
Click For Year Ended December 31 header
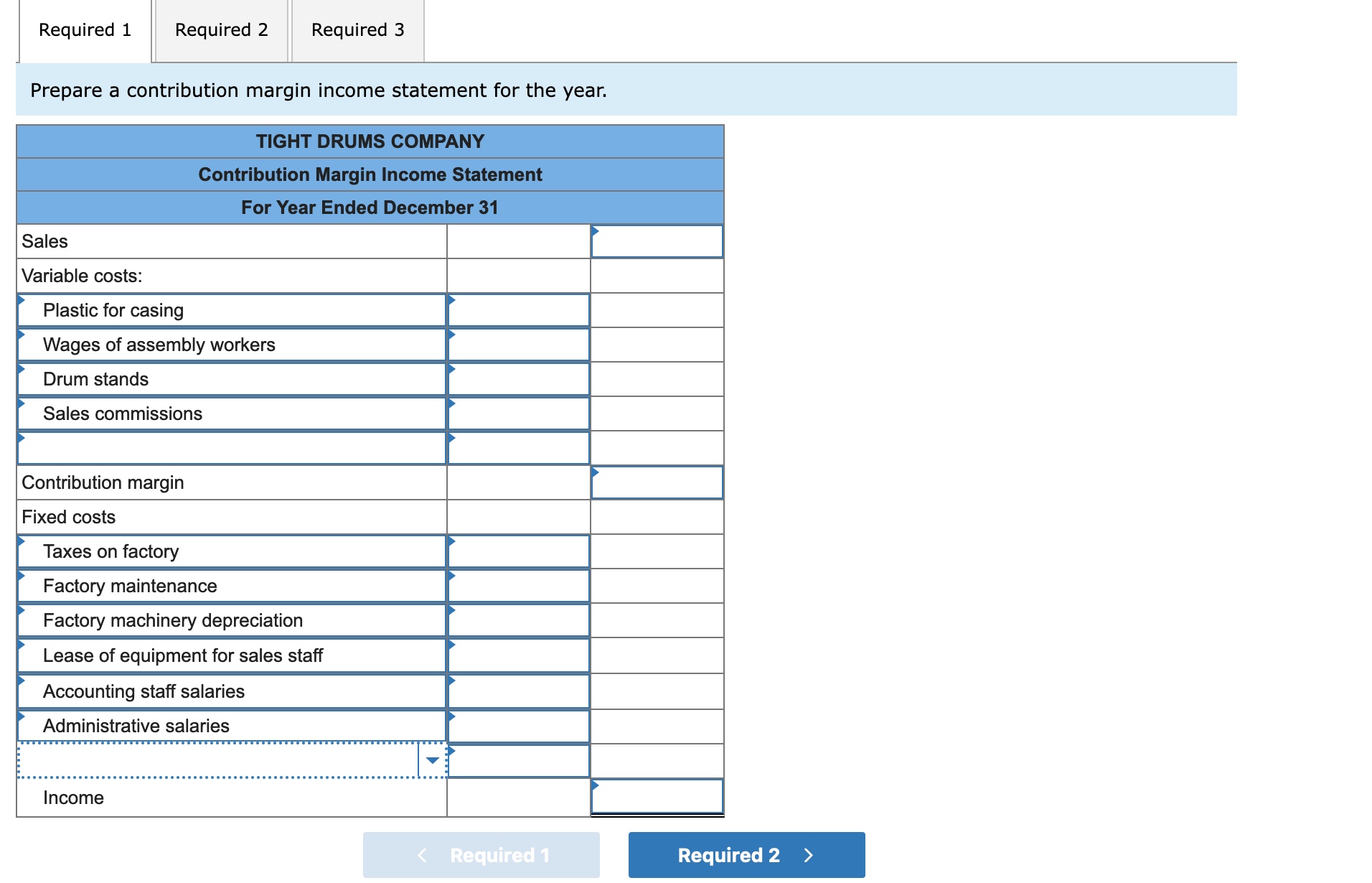(370, 207)
